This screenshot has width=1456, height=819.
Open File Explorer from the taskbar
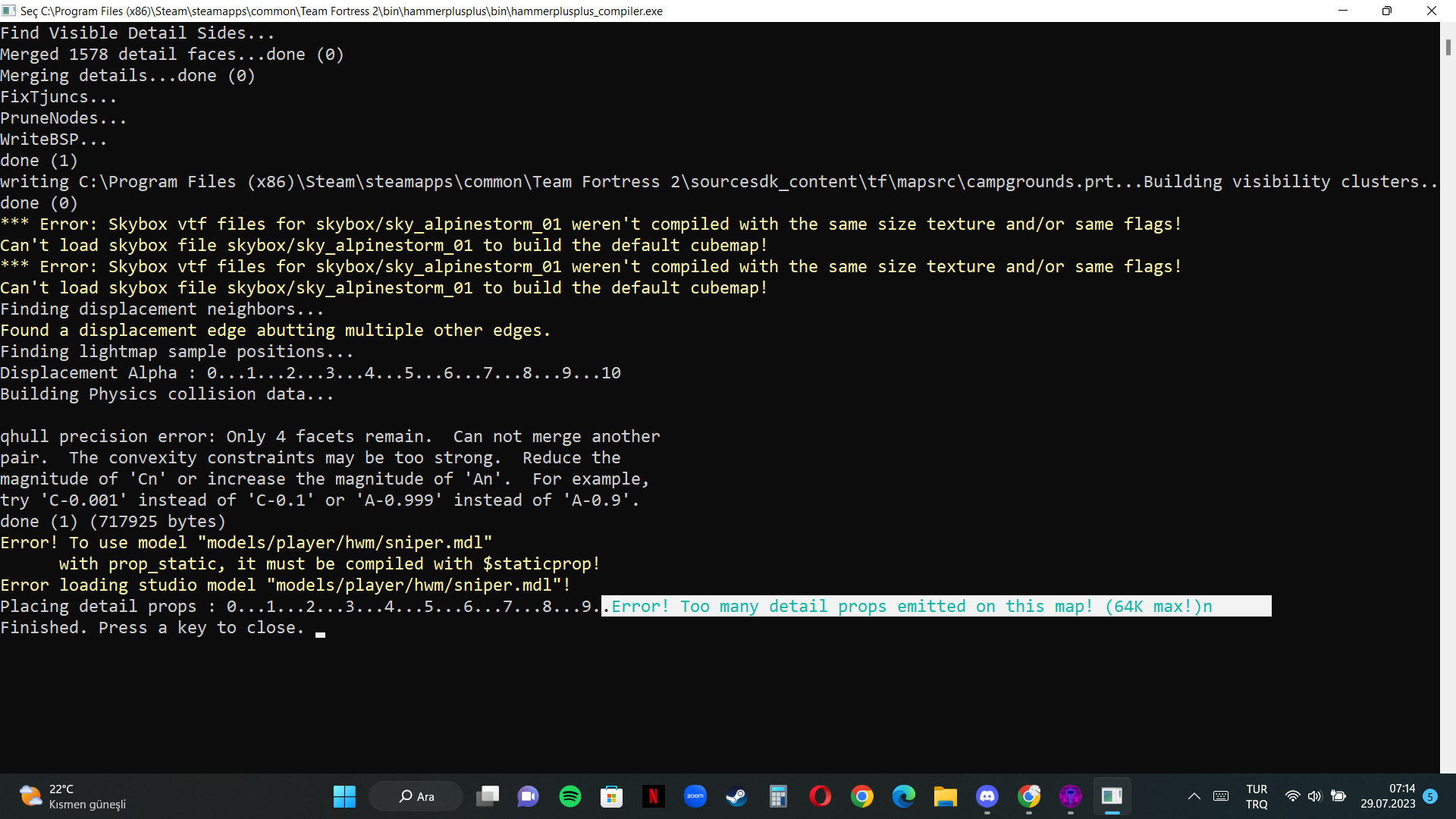tap(945, 796)
